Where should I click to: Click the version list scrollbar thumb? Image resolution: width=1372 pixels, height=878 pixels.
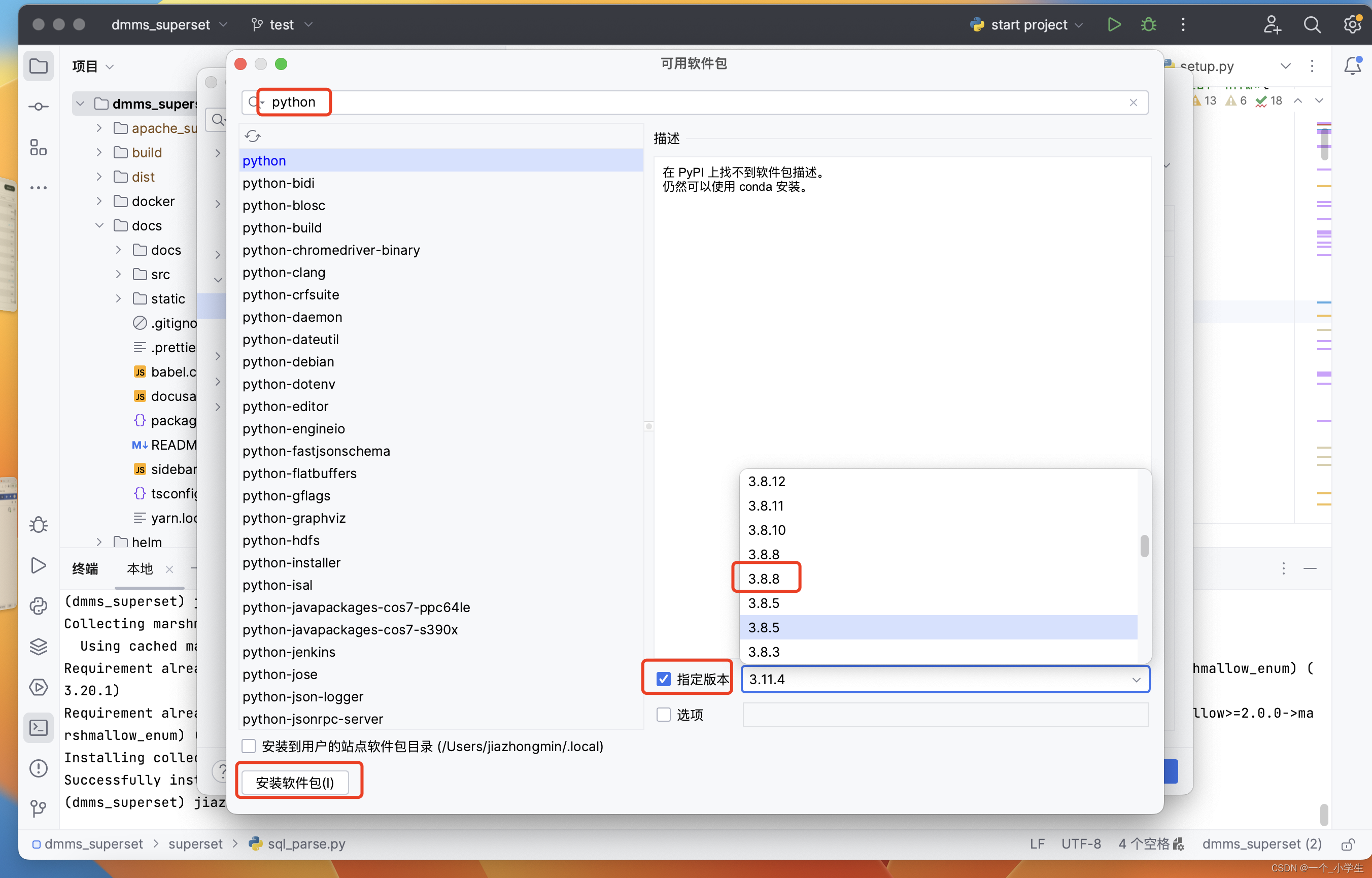[1144, 546]
